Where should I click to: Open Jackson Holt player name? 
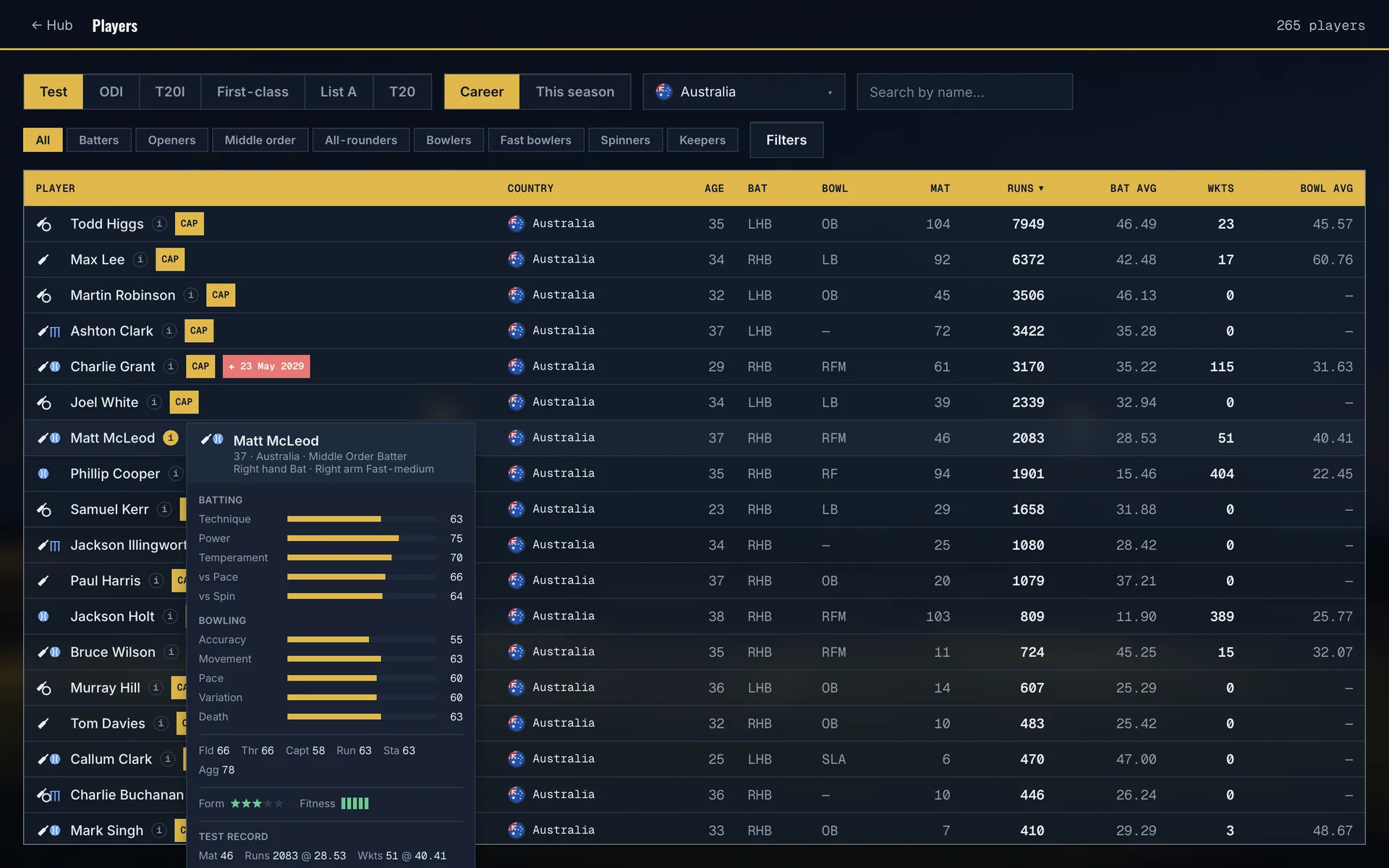112,616
